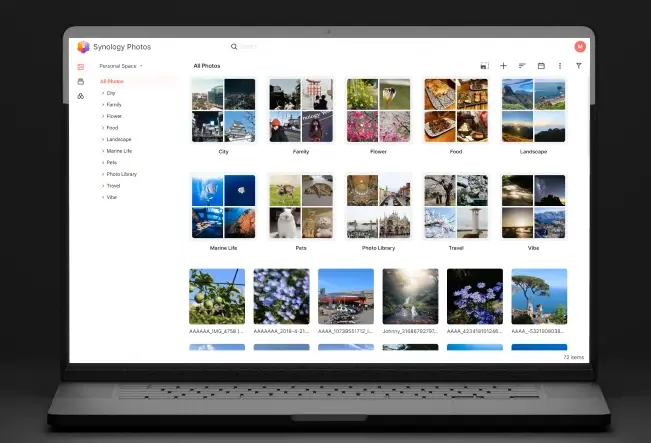Screen dimensions: 651x443
Task: Select the Marine Life folder in sidebar
Action: [x=119, y=151]
